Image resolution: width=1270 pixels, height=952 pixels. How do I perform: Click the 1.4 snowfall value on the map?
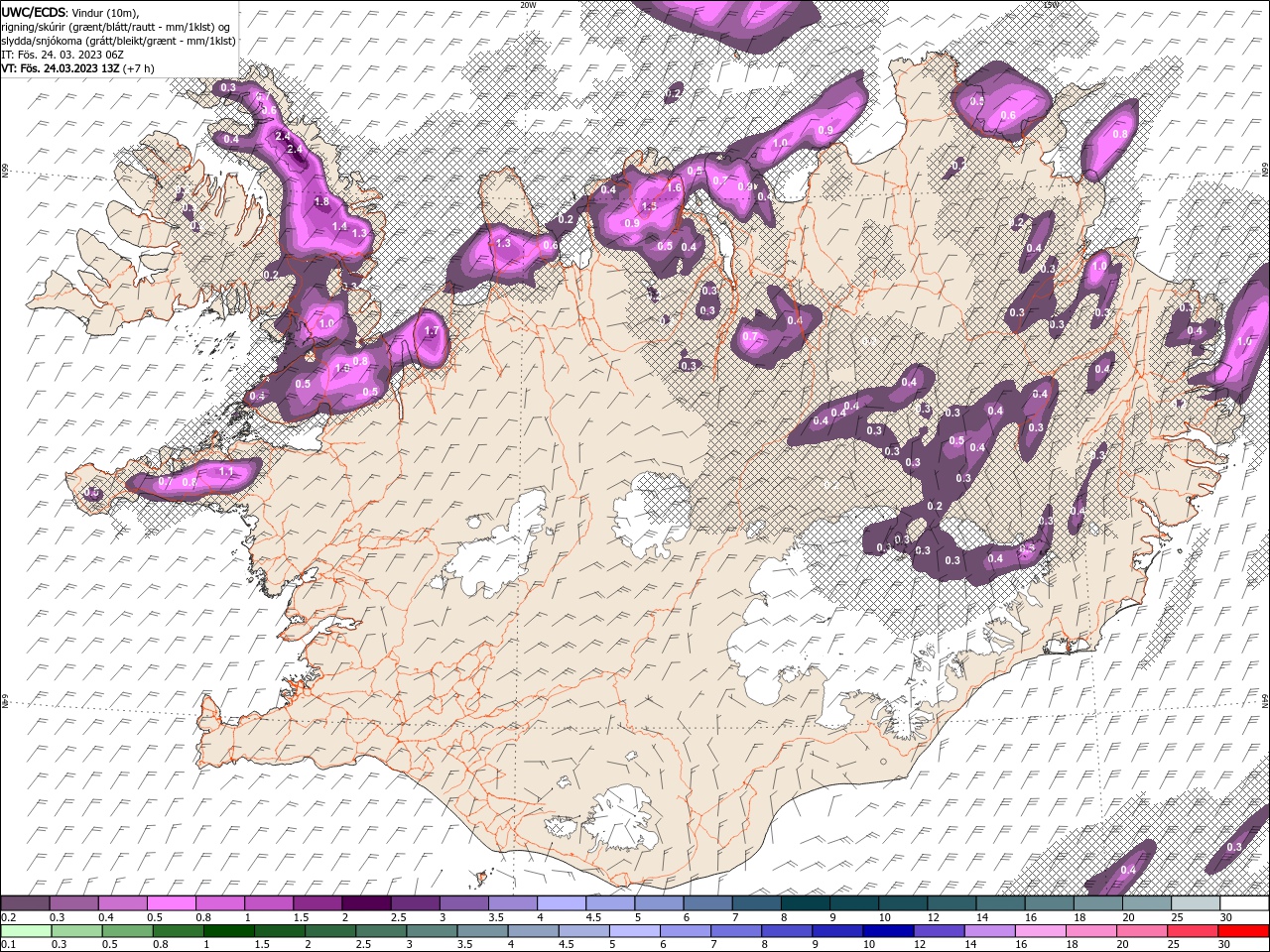coord(339,227)
